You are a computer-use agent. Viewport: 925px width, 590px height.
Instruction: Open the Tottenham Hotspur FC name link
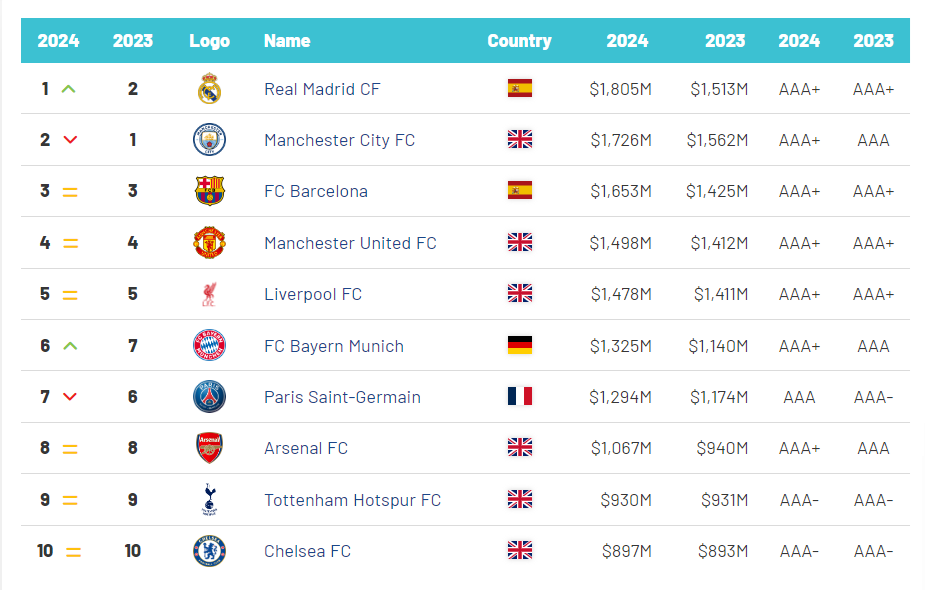click(x=352, y=500)
